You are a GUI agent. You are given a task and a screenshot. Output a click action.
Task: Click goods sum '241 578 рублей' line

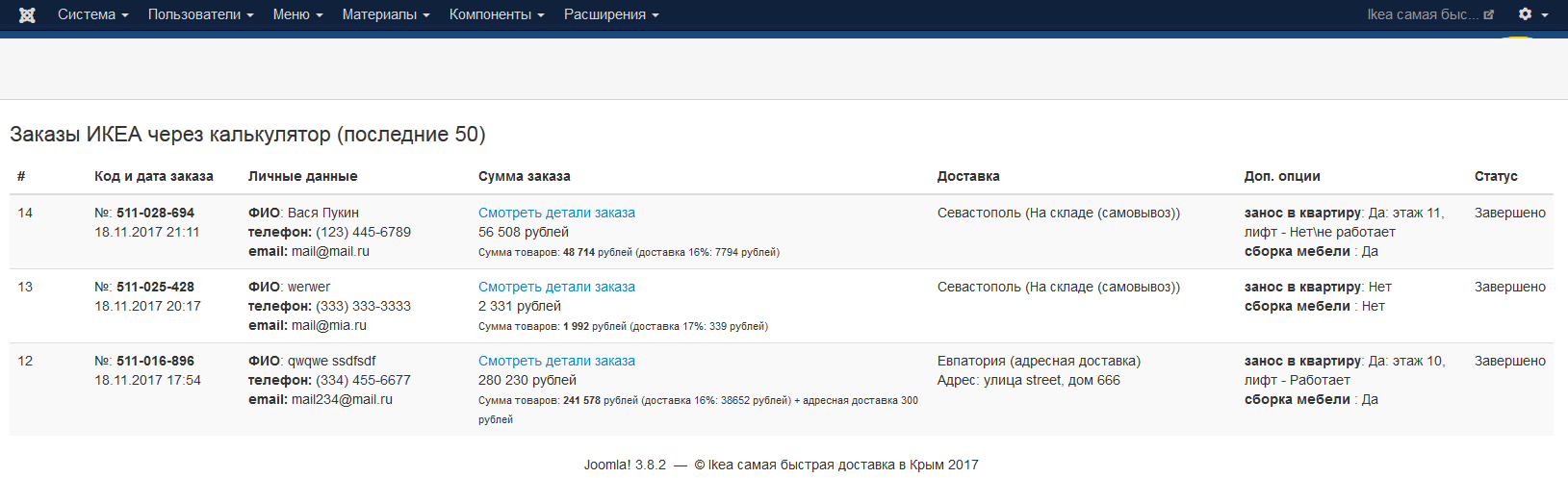click(x=698, y=410)
